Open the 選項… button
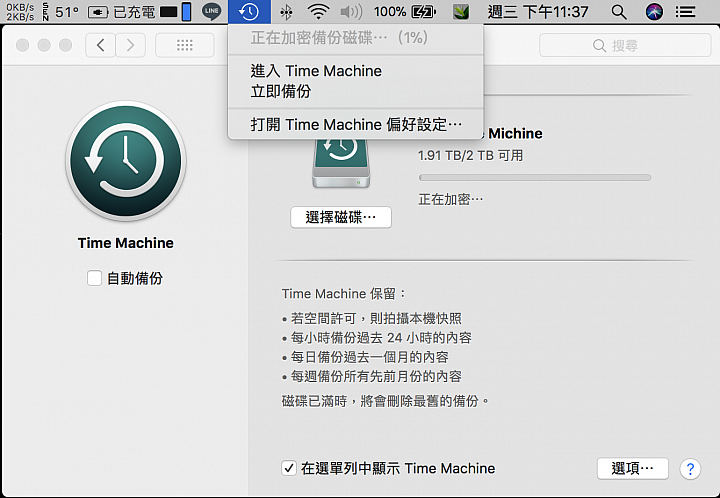 point(632,468)
